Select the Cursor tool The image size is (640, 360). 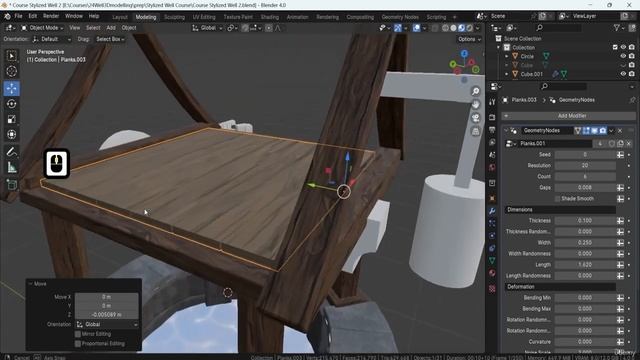(x=11, y=71)
